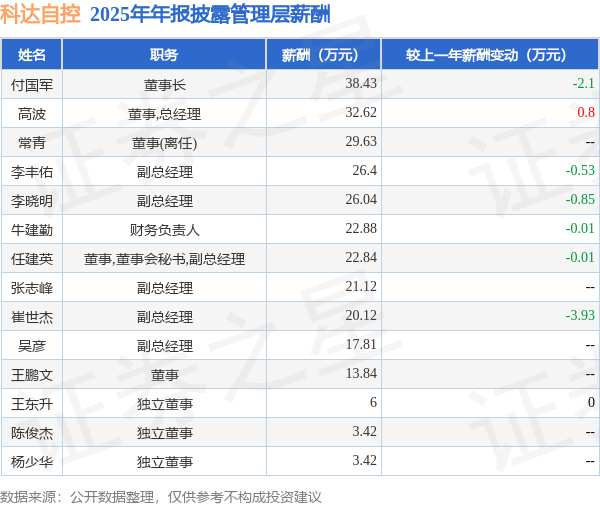This screenshot has width=600, height=506.
Task: Click the change value -0.85
Action: point(580,199)
